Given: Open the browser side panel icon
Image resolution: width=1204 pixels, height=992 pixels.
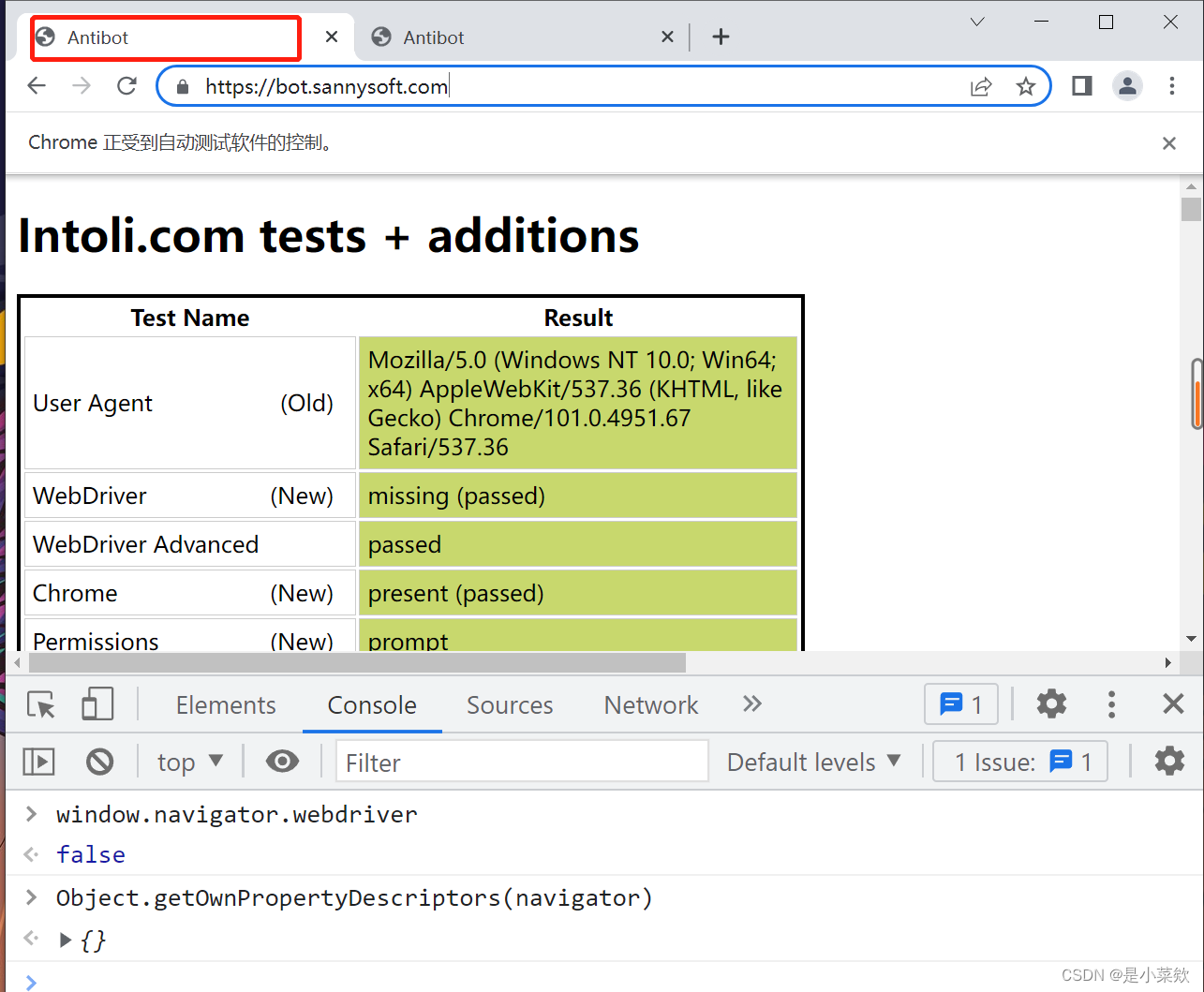Looking at the screenshot, I should pyautogui.click(x=1082, y=86).
